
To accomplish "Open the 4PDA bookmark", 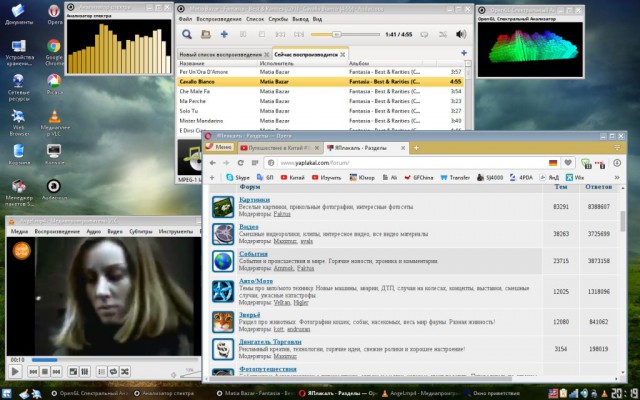I will (521, 178).
